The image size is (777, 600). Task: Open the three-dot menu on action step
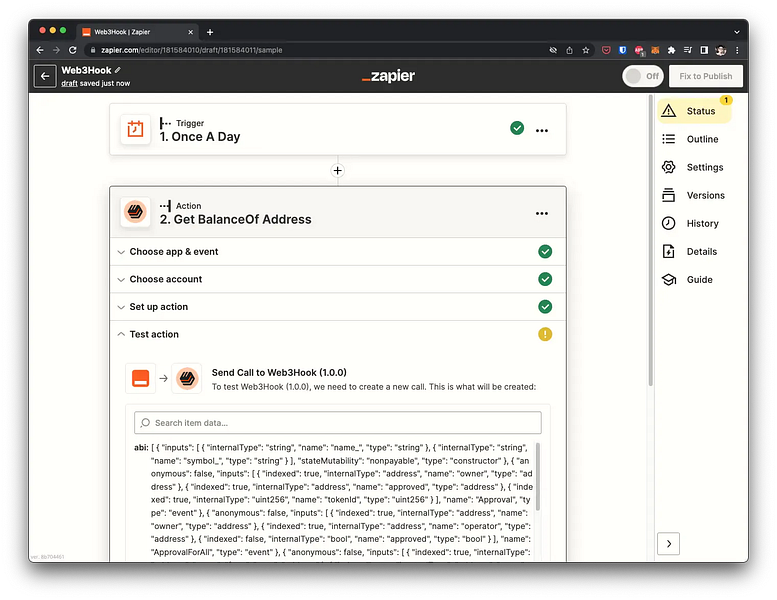pos(542,214)
